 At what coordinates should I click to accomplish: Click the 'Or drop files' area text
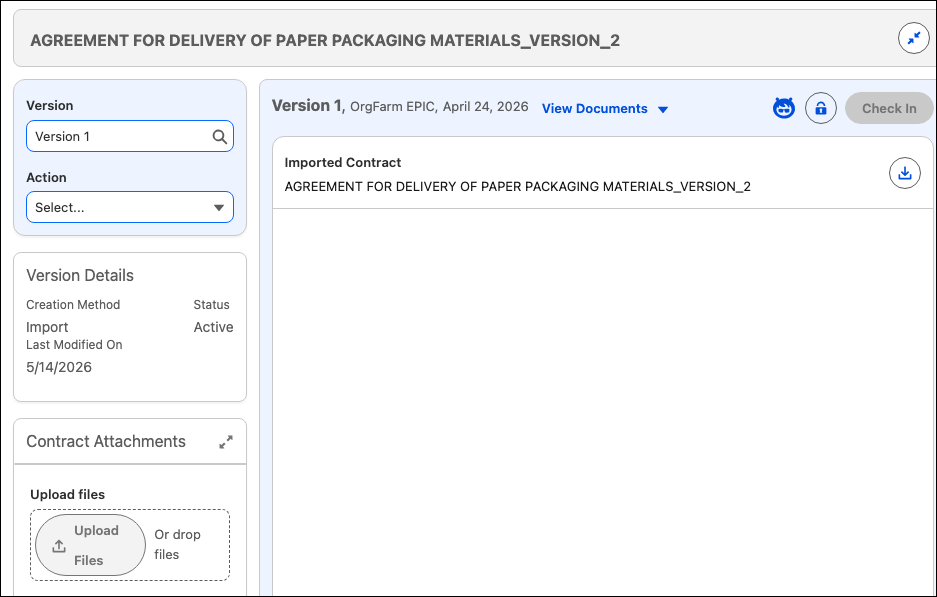(x=177, y=544)
